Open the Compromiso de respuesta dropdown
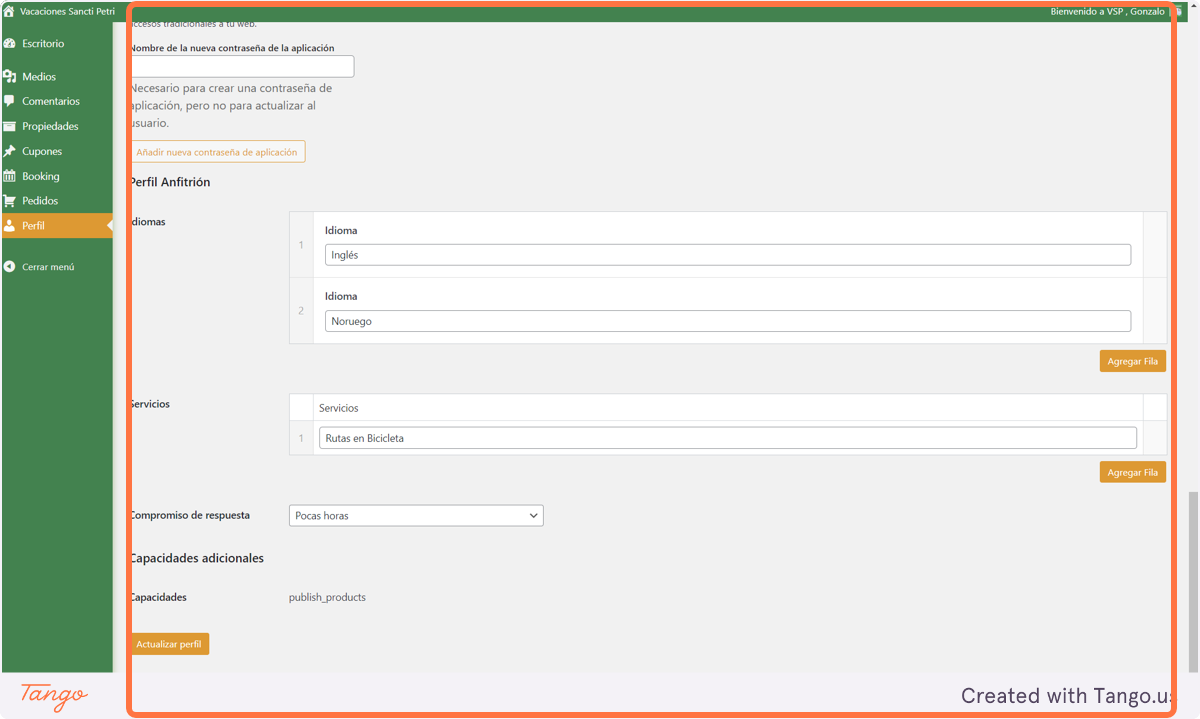 click(416, 516)
